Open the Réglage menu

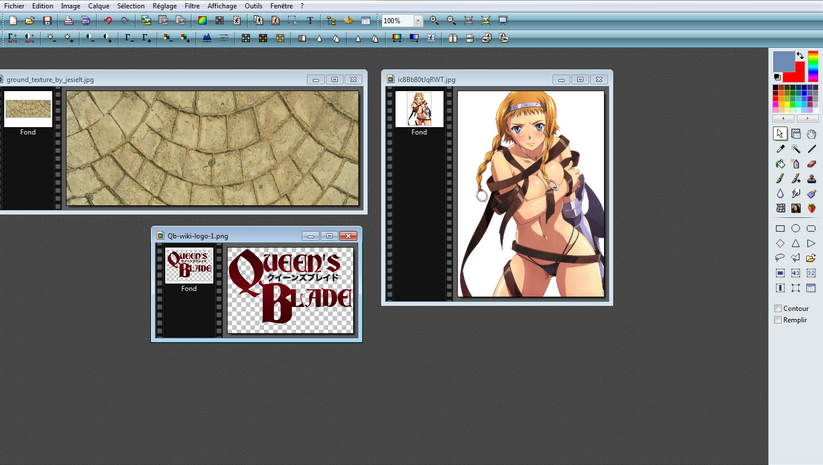pos(165,6)
